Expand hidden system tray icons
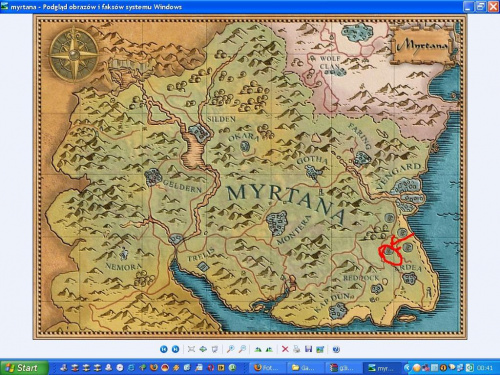The height and width of the screenshot is (375, 500). pyautogui.click(x=407, y=368)
